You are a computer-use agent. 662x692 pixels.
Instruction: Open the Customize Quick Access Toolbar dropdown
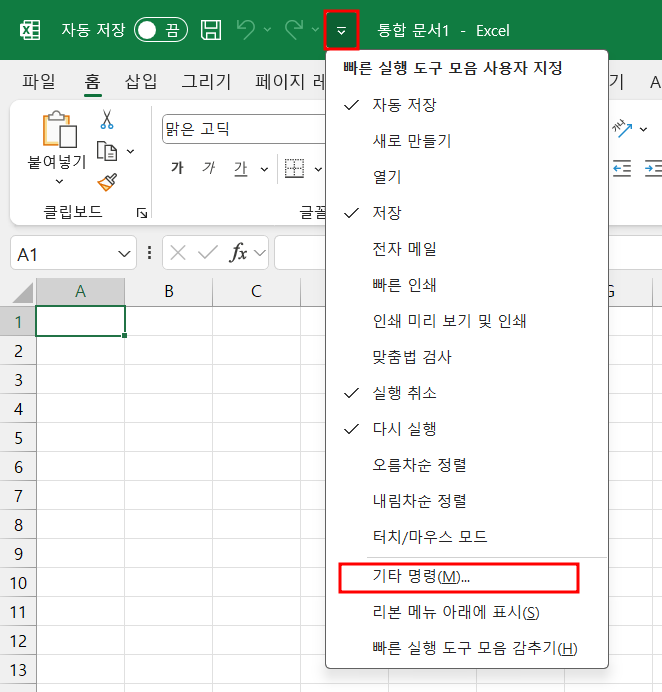tap(341, 30)
